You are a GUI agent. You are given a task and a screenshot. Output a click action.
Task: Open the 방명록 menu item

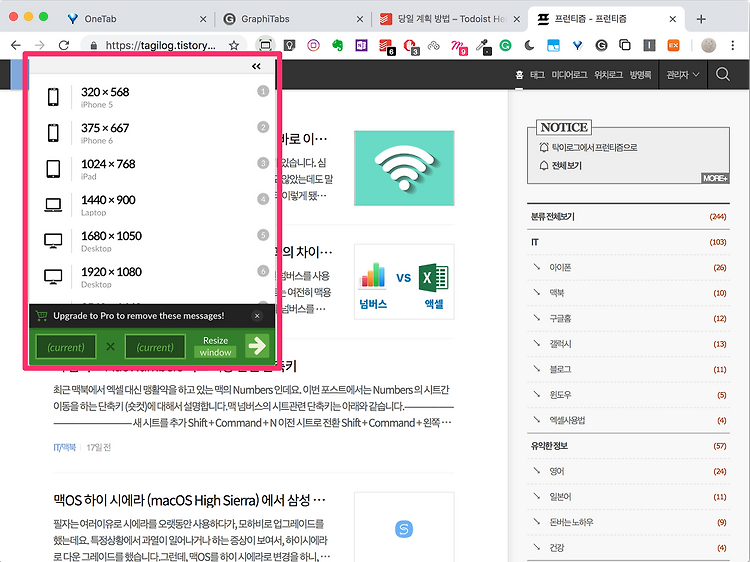[x=640, y=75]
